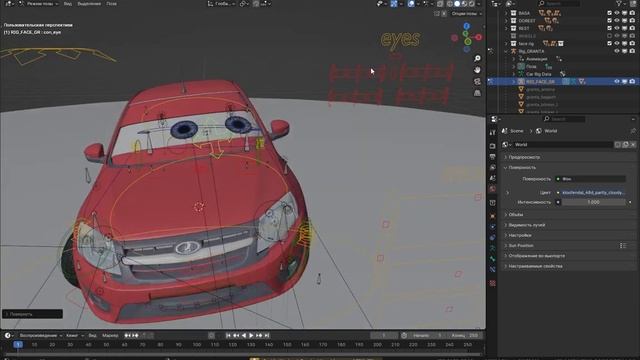The image size is (640, 360).
Task: Open the Render properties tab icon
Action: point(493,146)
